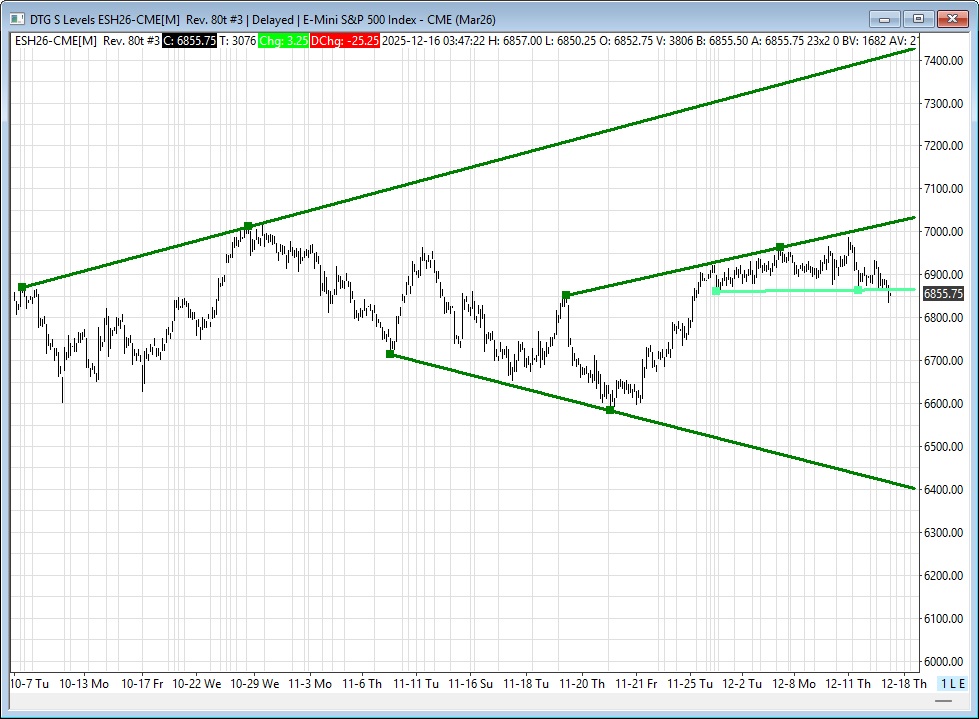Click the 11-11 Tu date on time axis
The width and height of the screenshot is (979, 719).
pyautogui.click(x=416, y=684)
